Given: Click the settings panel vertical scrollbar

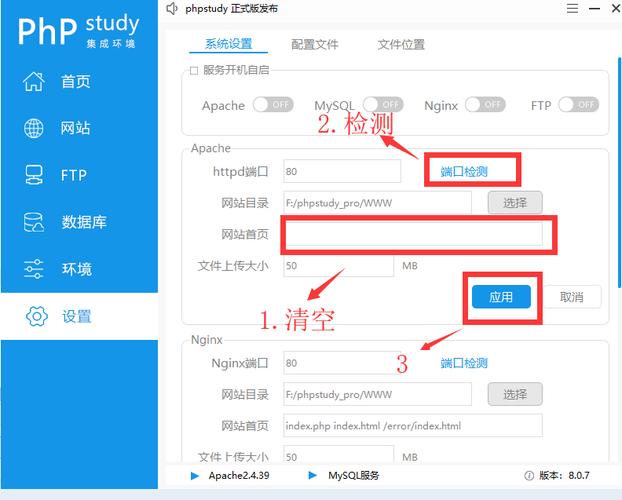Looking at the screenshot, I should (619, 173).
